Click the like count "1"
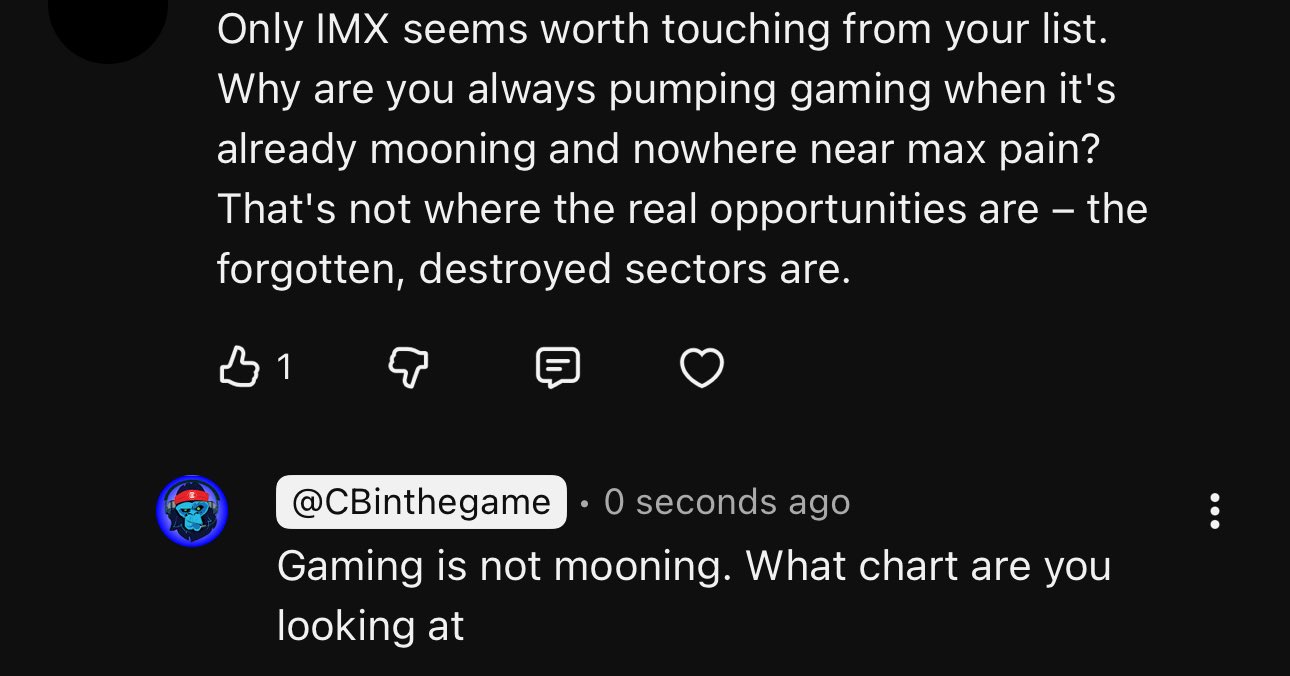1290x676 pixels. (284, 368)
